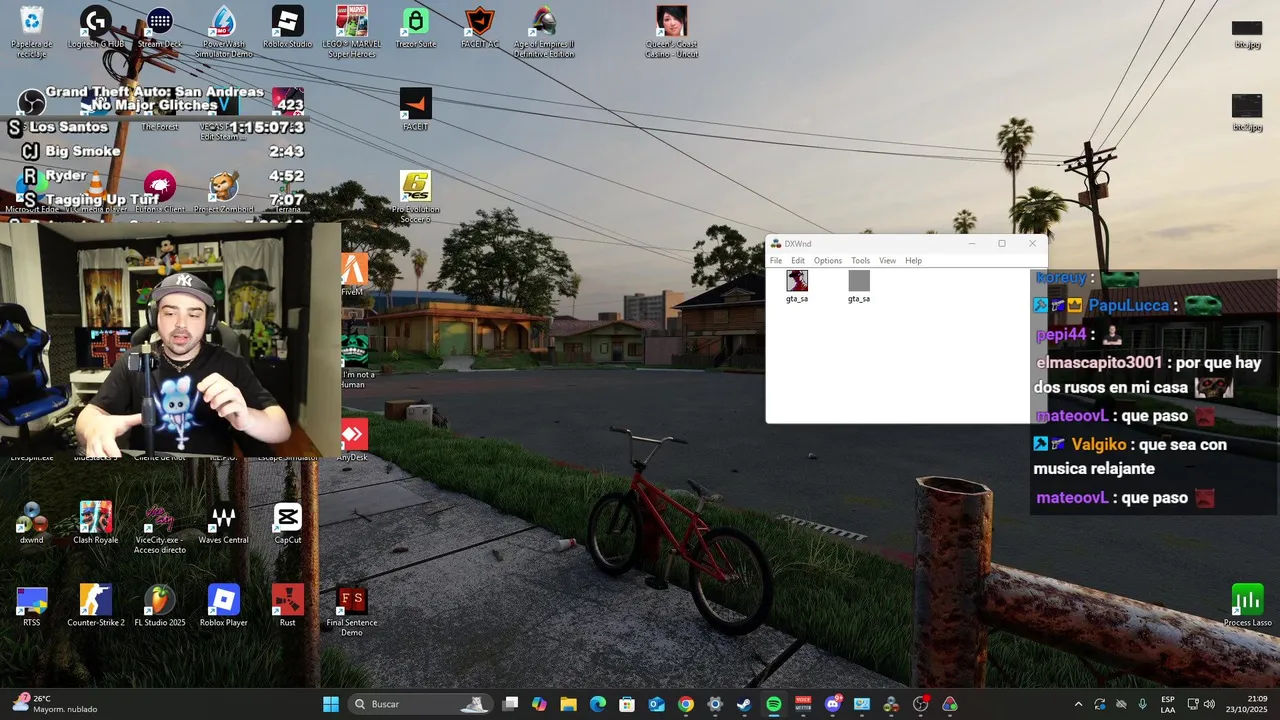1280x720 pixels.
Task: Select the dxwnd desktop shortcut
Action: 32,523
